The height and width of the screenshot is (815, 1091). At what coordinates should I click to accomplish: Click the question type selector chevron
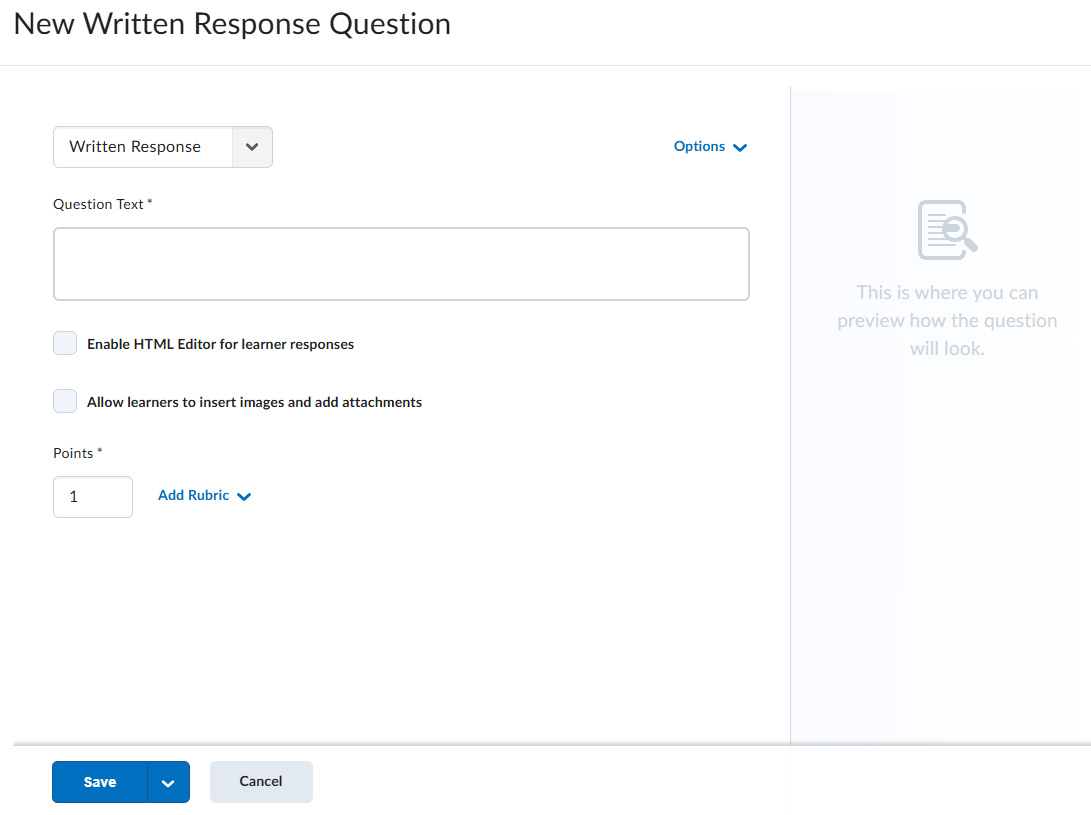(x=254, y=146)
